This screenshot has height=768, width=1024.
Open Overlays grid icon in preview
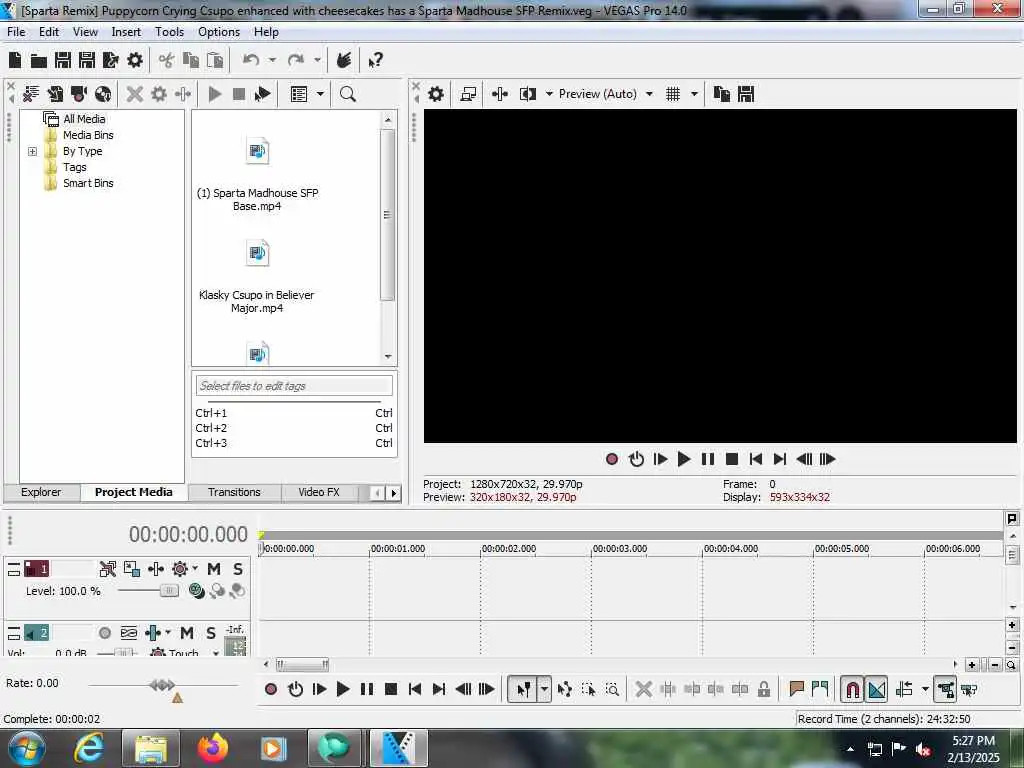673,94
